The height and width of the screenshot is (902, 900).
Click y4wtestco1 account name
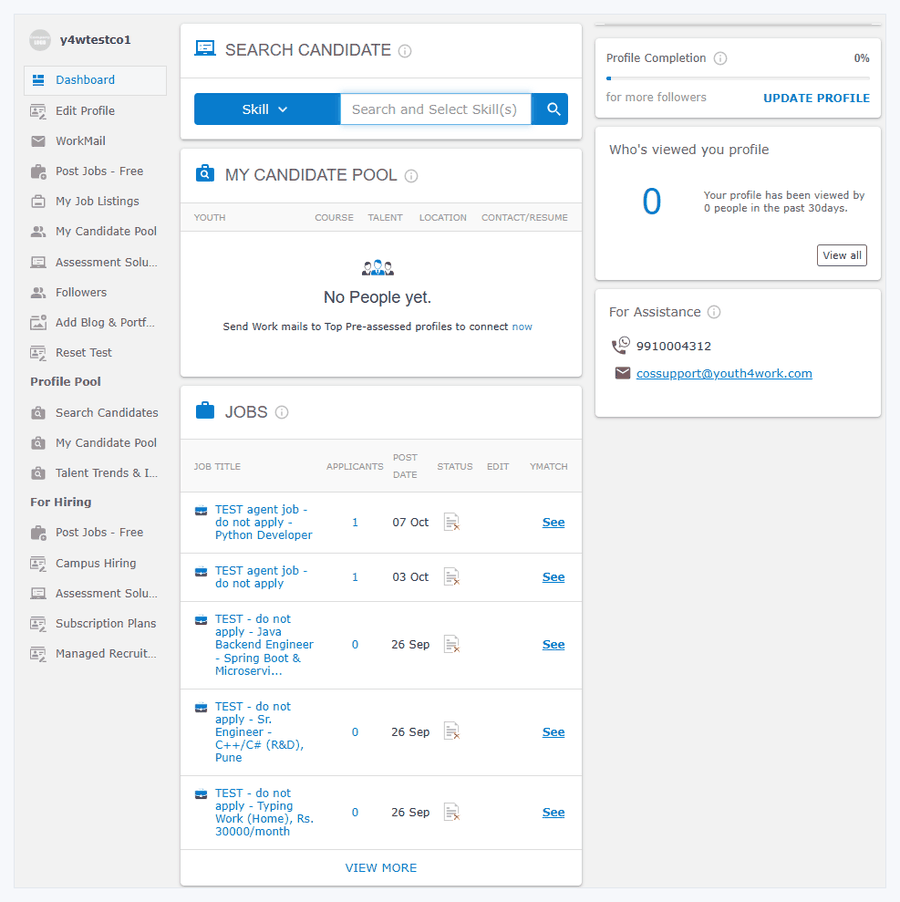[95, 40]
